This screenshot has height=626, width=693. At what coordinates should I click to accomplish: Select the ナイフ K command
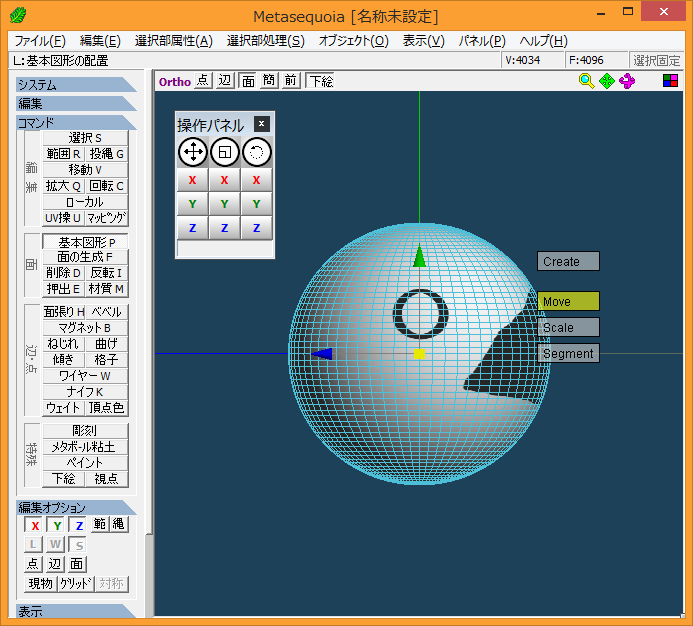(85, 392)
